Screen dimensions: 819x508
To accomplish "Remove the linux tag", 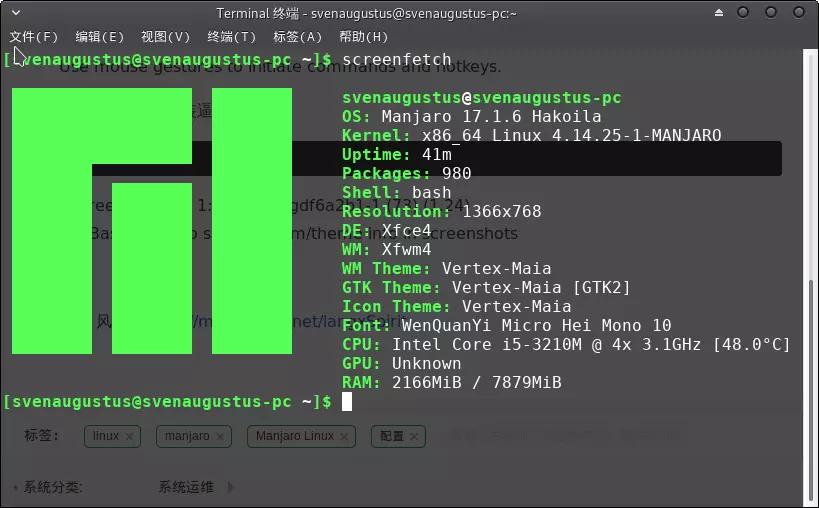I will 129,436.
